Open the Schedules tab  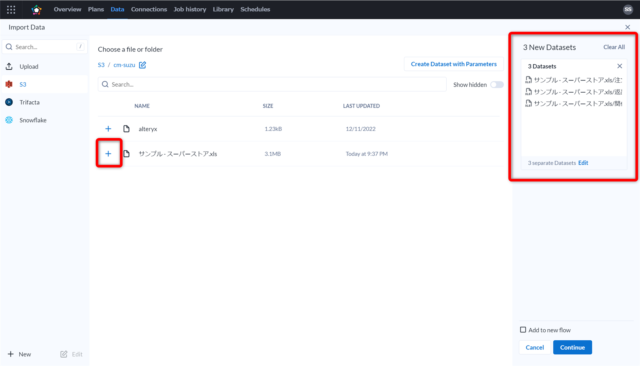pyautogui.click(x=255, y=9)
